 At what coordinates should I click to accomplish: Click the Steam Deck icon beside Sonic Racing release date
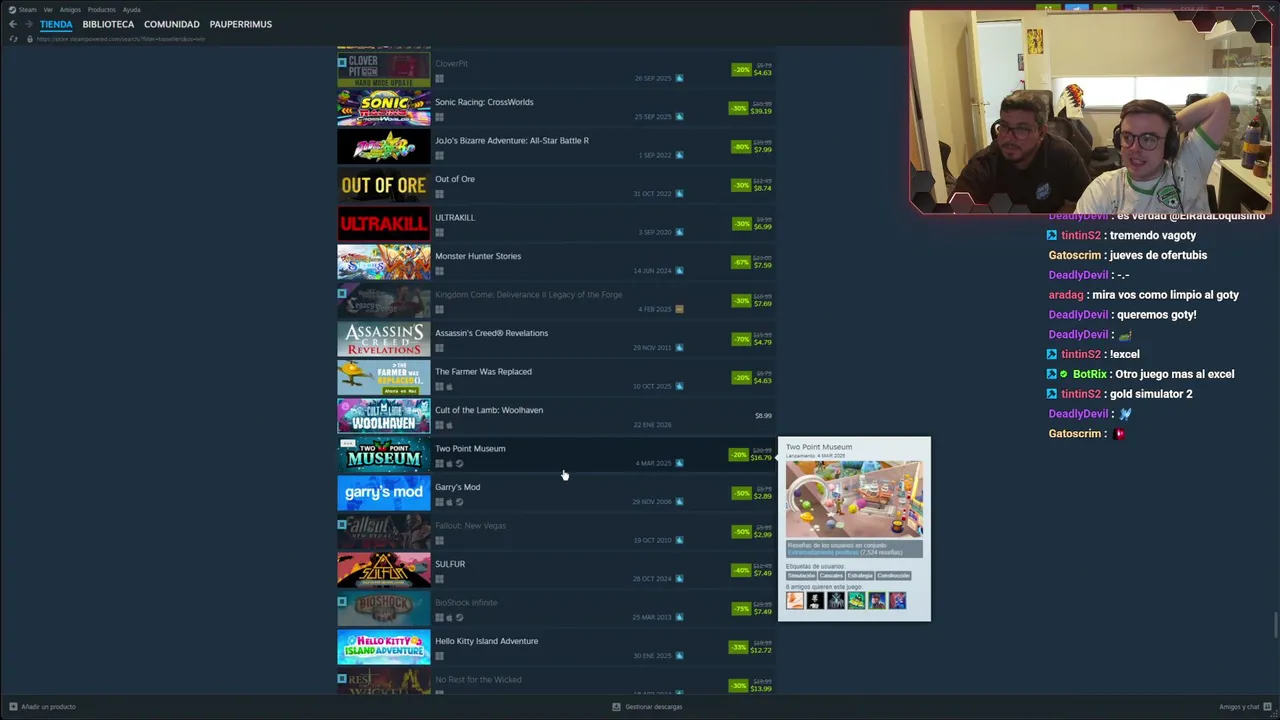point(679,117)
